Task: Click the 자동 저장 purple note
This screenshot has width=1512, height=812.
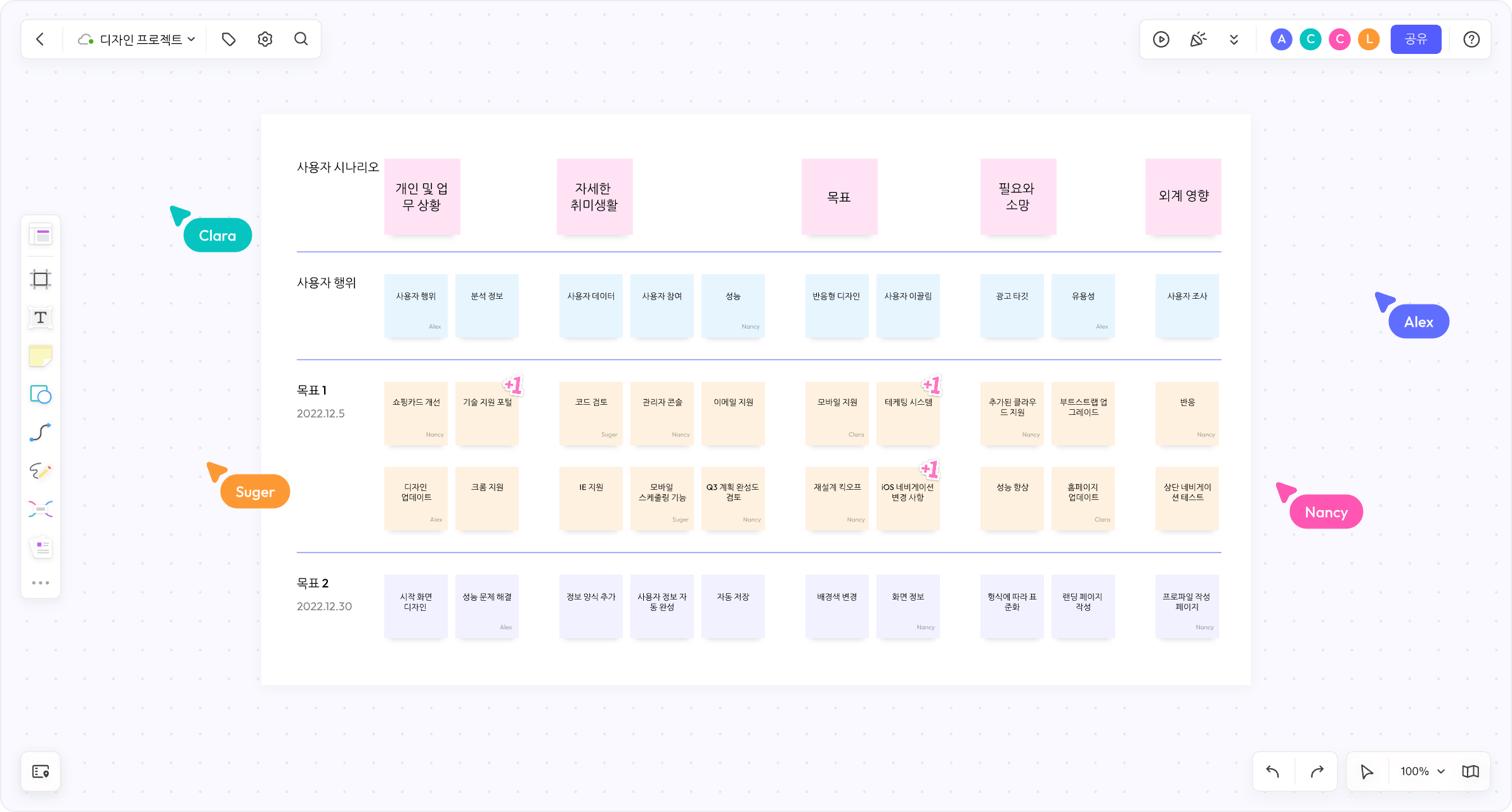Action: point(733,606)
